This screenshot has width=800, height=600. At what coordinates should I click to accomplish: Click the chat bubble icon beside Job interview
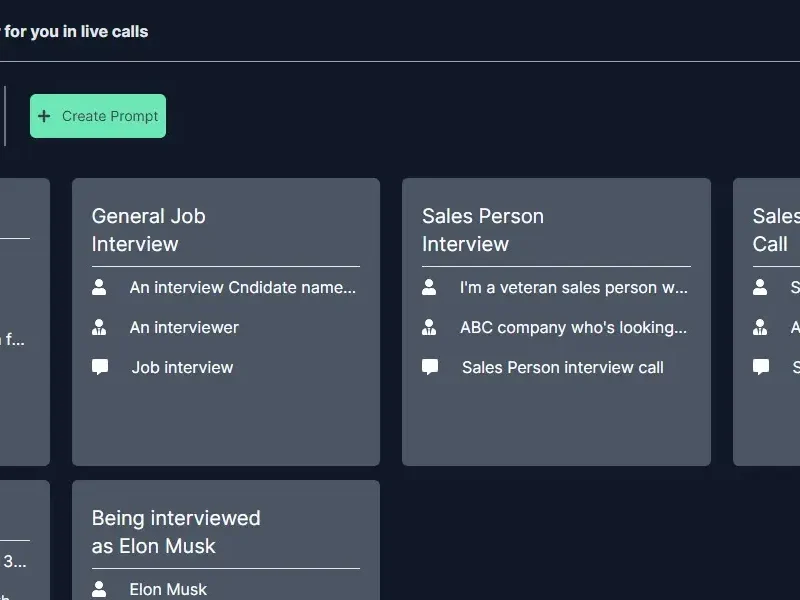(100, 367)
